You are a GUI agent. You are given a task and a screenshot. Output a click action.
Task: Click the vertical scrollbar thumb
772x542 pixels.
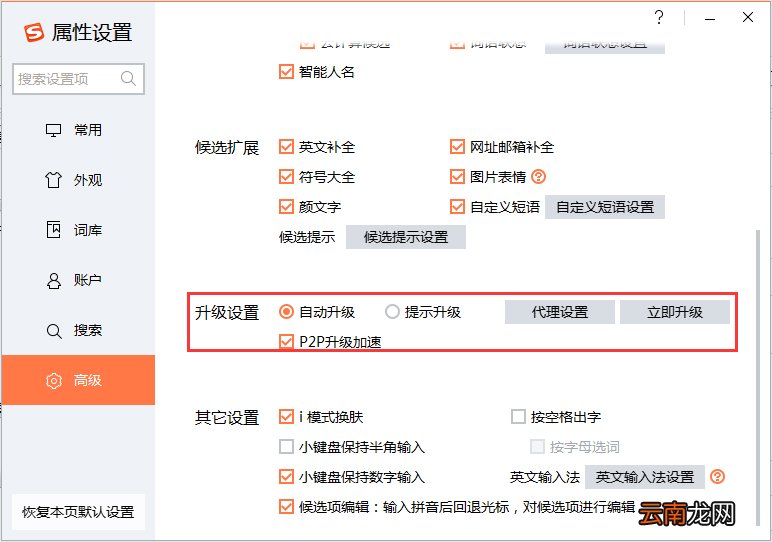(757, 377)
